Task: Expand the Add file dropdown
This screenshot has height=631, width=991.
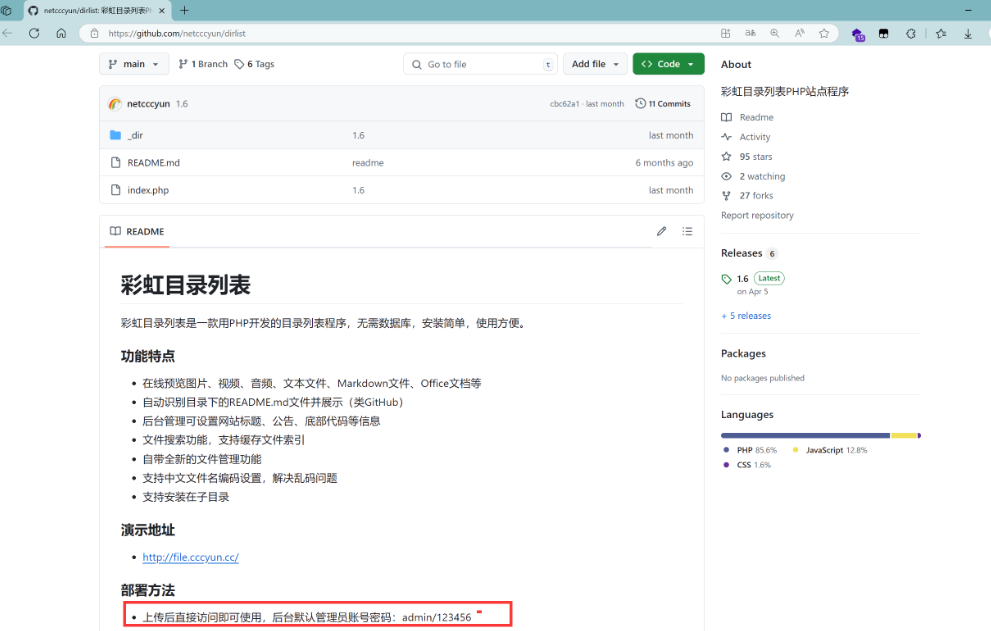Action: coord(595,64)
